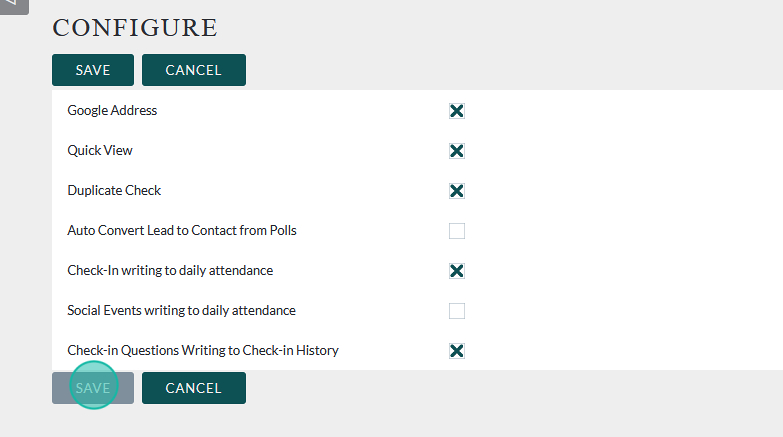Uncheck Check-in Questions Writing to Check-in History
This screenshot has height=437, width=783.
tap(457, 351)
